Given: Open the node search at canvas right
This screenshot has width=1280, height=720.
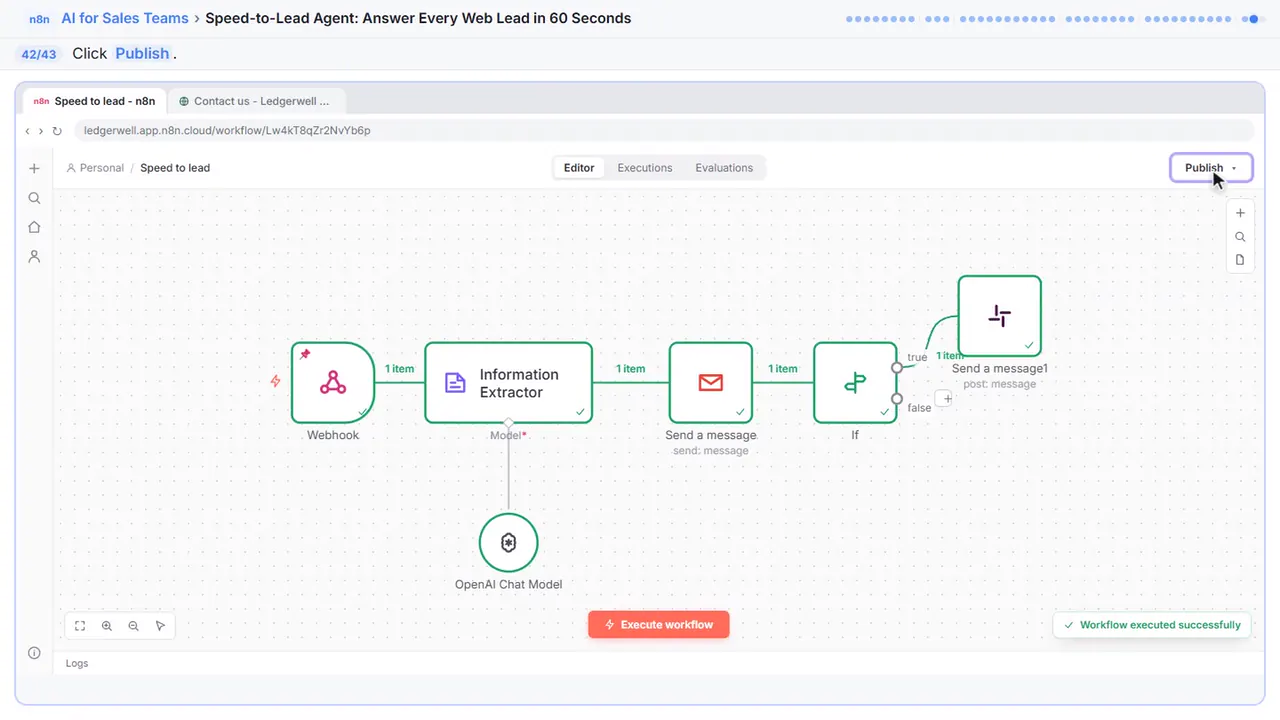Looking at the screenshot, I should (1240, 237).
